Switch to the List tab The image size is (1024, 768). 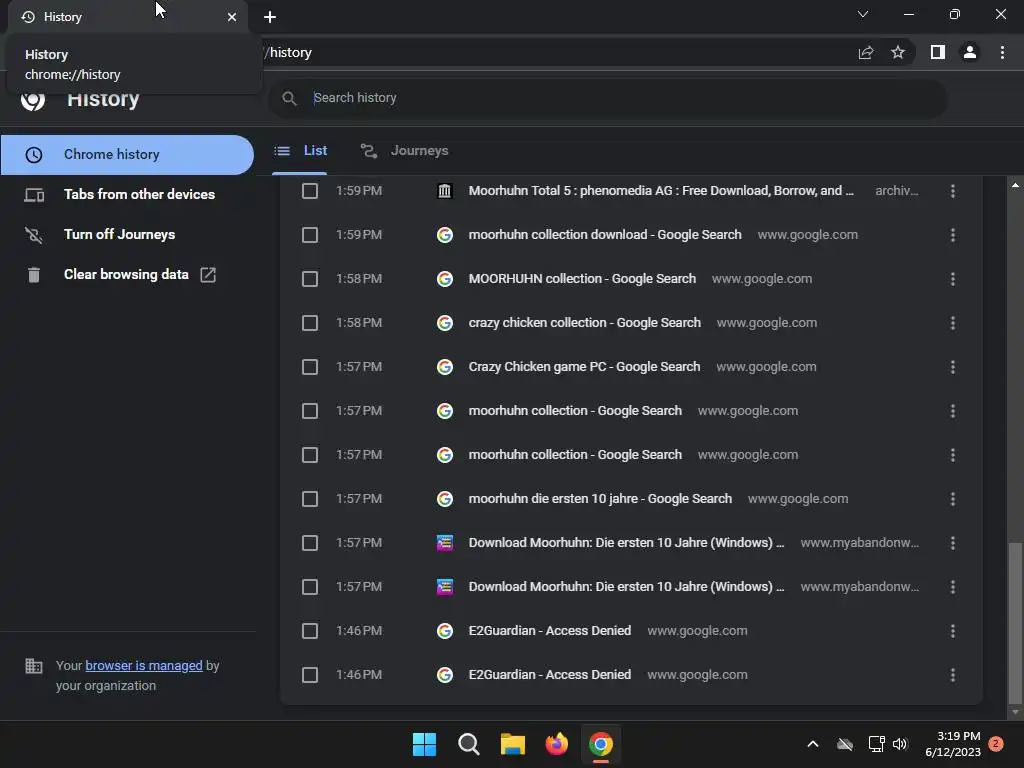pyautogui.click(x=300, y=151)
